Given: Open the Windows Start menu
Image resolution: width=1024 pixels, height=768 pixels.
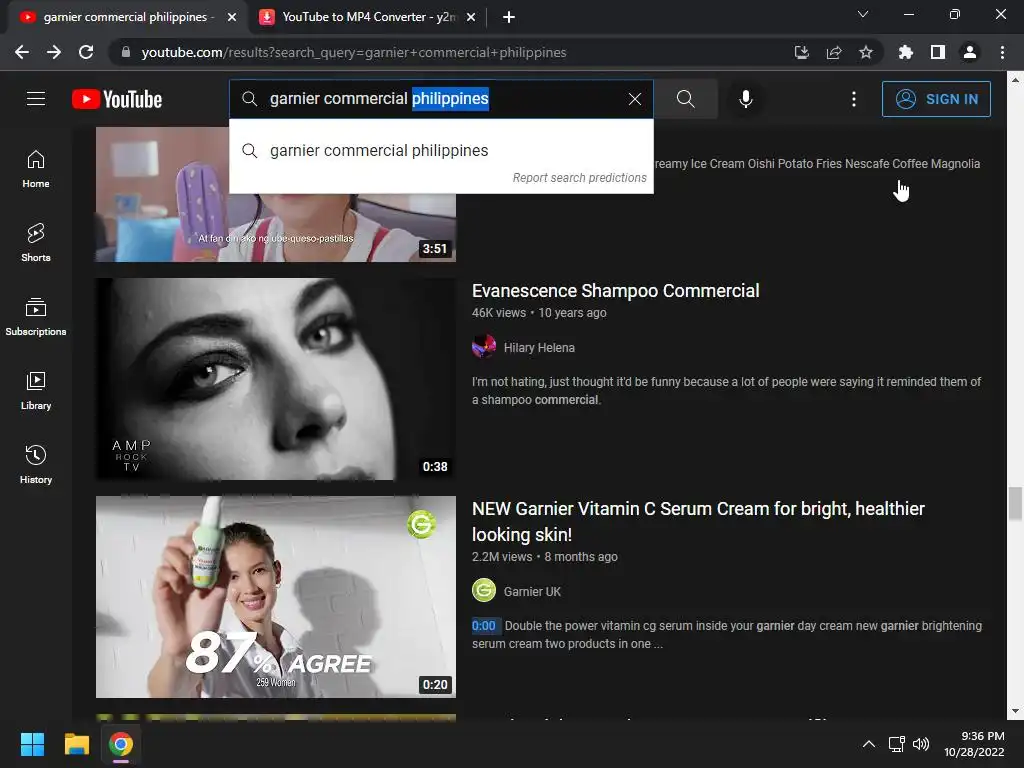Looking at the screenshot, I should tap(32, 744).
